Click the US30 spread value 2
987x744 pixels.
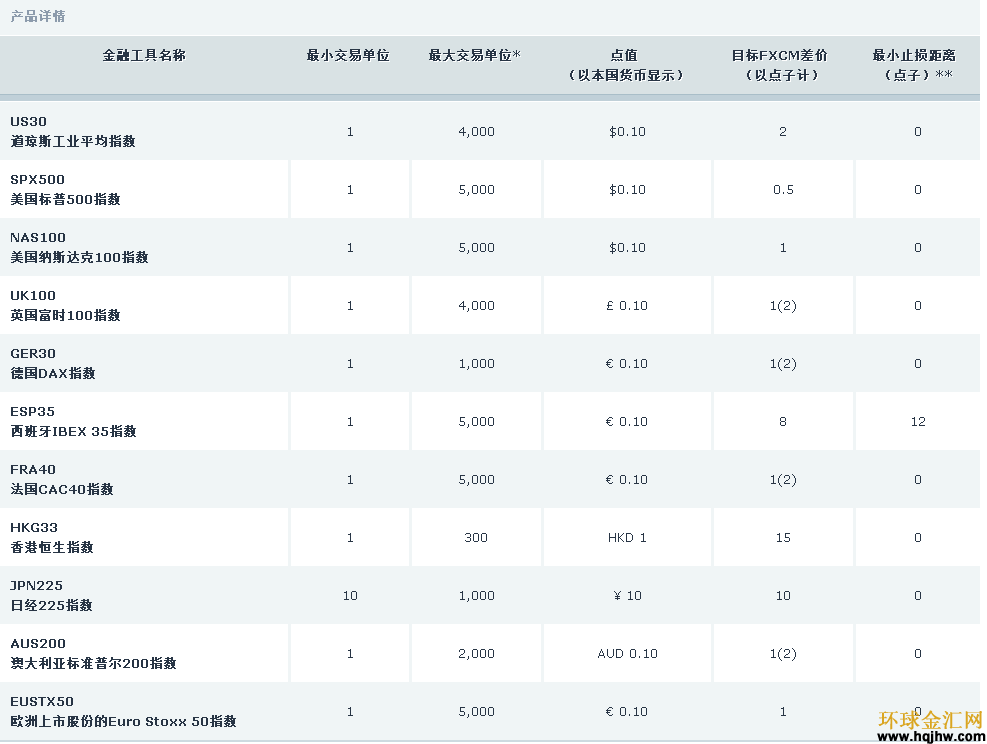(x=783, y=132)
